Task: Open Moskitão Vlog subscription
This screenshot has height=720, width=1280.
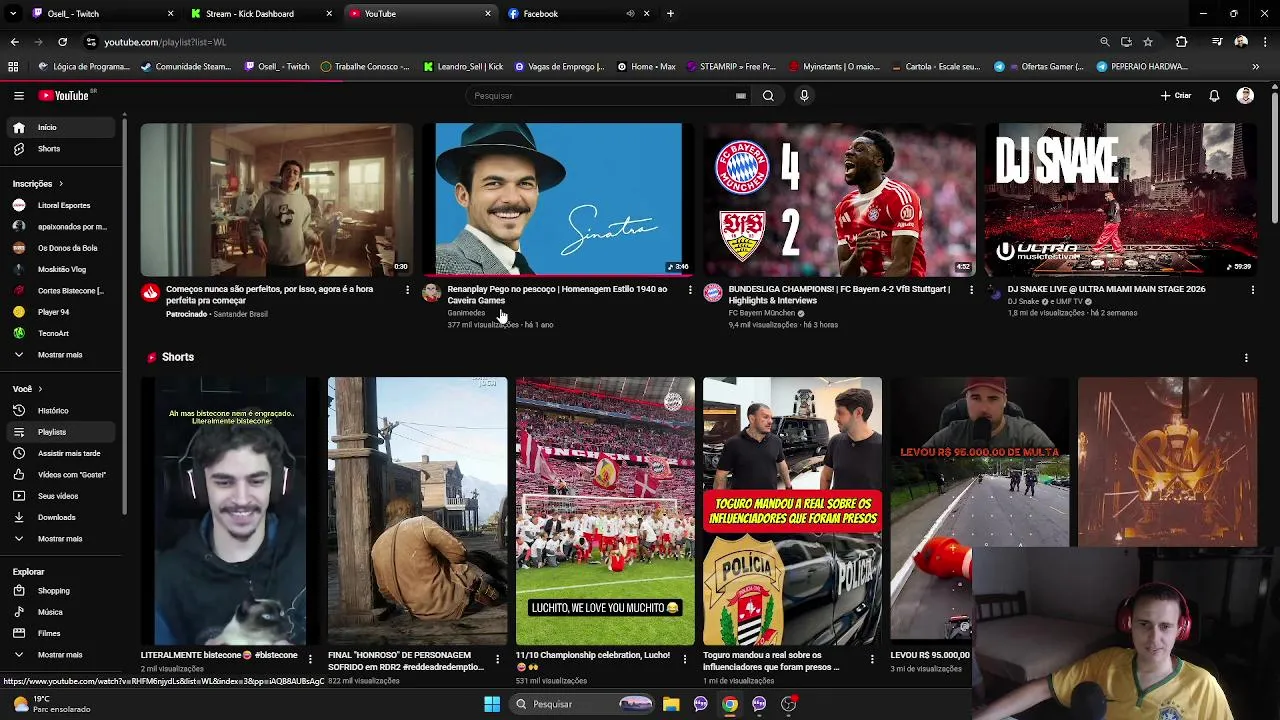Action: pos(63,269)
